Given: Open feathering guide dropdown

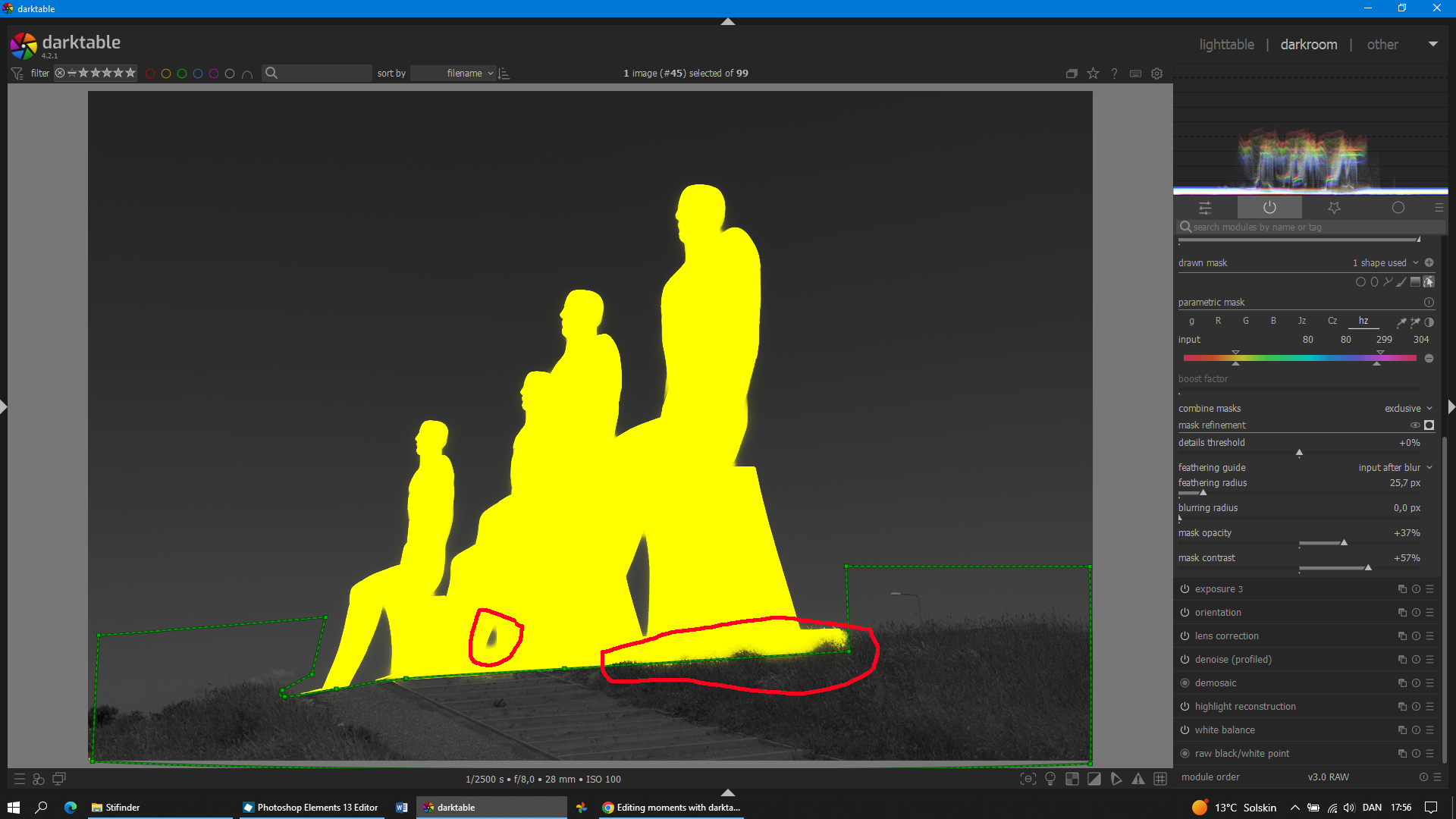Looking at the screenshot, I should (1395, 467).
